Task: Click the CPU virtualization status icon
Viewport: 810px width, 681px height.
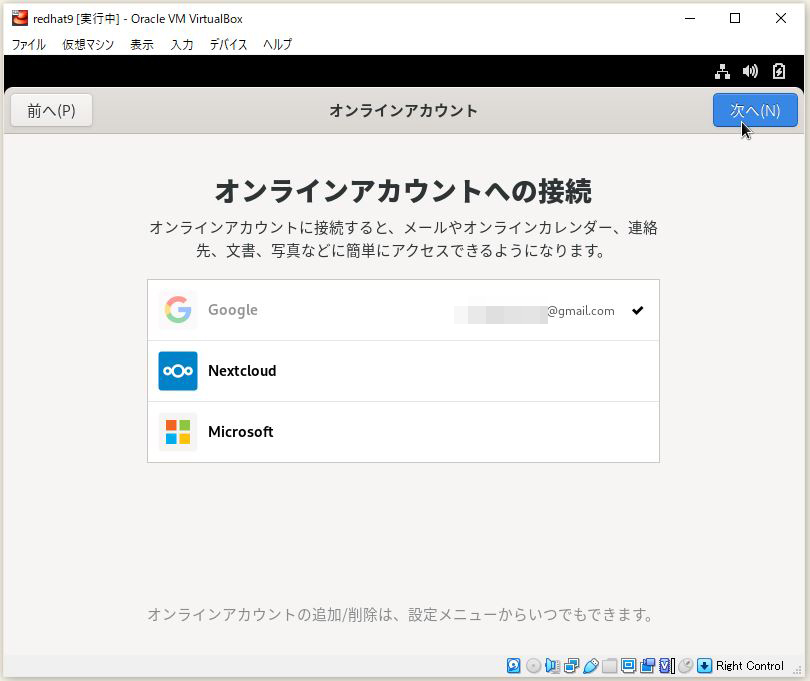Action: [x=666, y=665]
